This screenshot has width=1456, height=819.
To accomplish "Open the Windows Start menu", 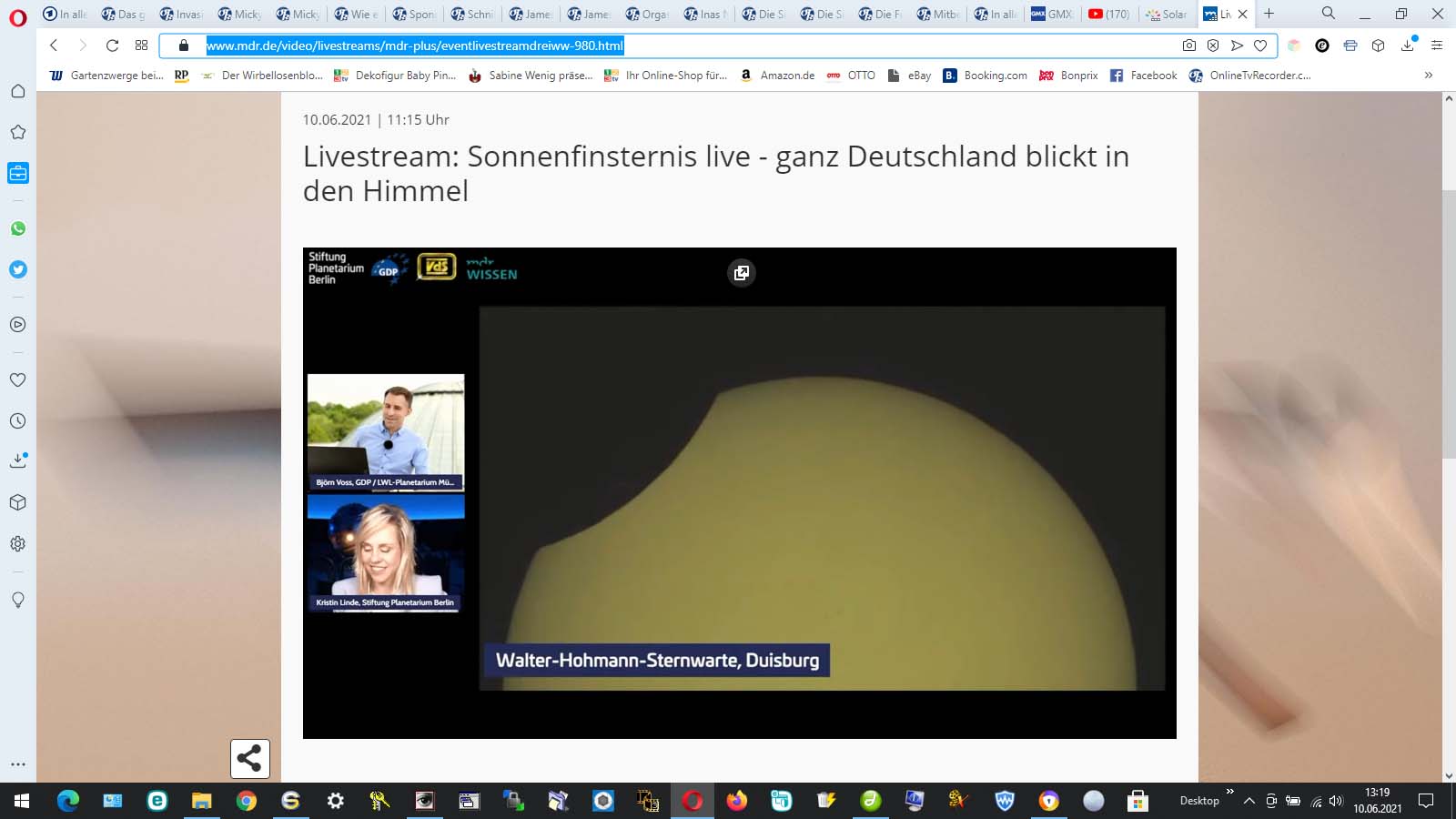I will [x=22, y=801].
